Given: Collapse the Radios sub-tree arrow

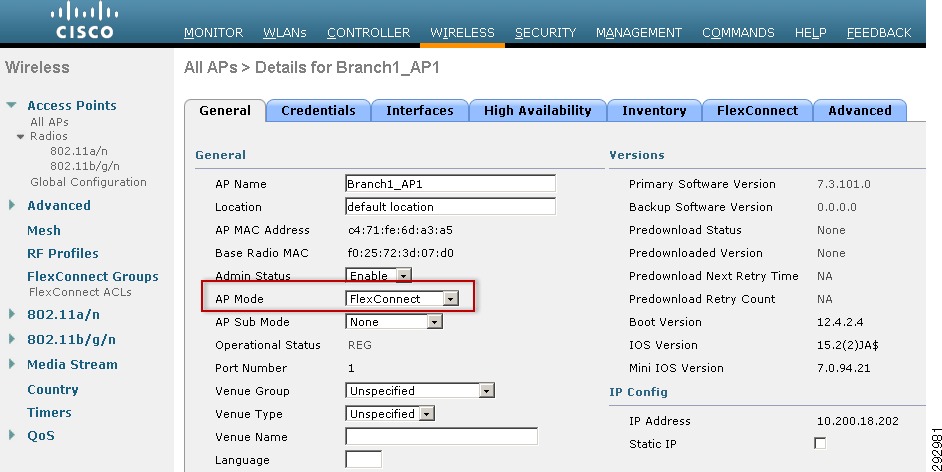Looking at the screenshot, I should point(20,137).
